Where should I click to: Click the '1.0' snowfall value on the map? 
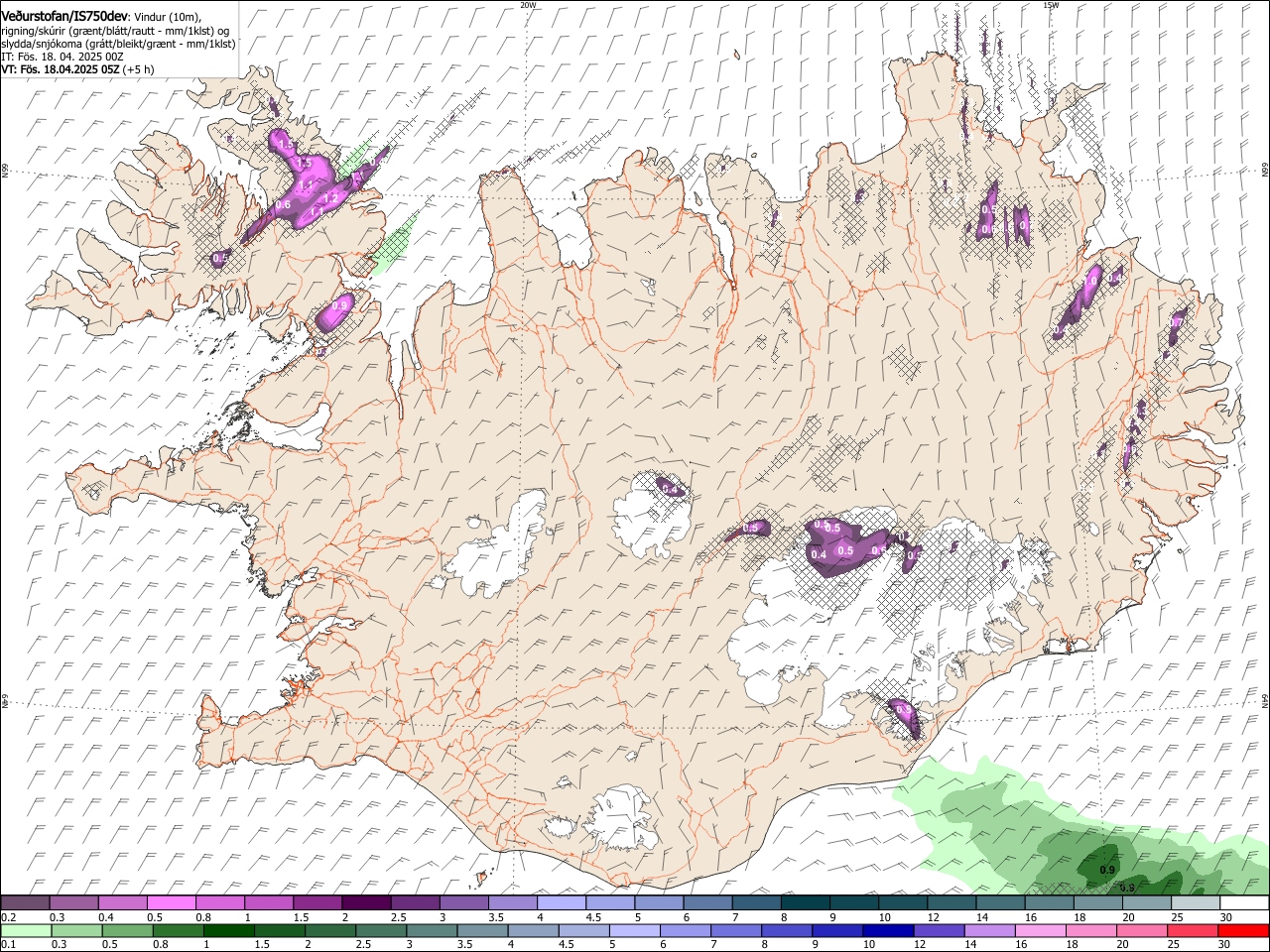[1088, 282]
